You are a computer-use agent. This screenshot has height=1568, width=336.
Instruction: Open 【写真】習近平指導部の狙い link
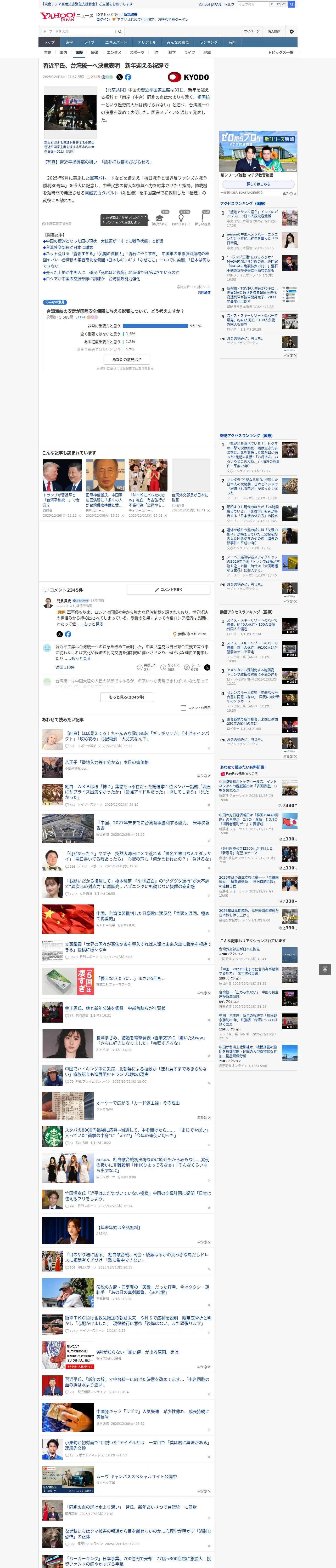[98, 163]
